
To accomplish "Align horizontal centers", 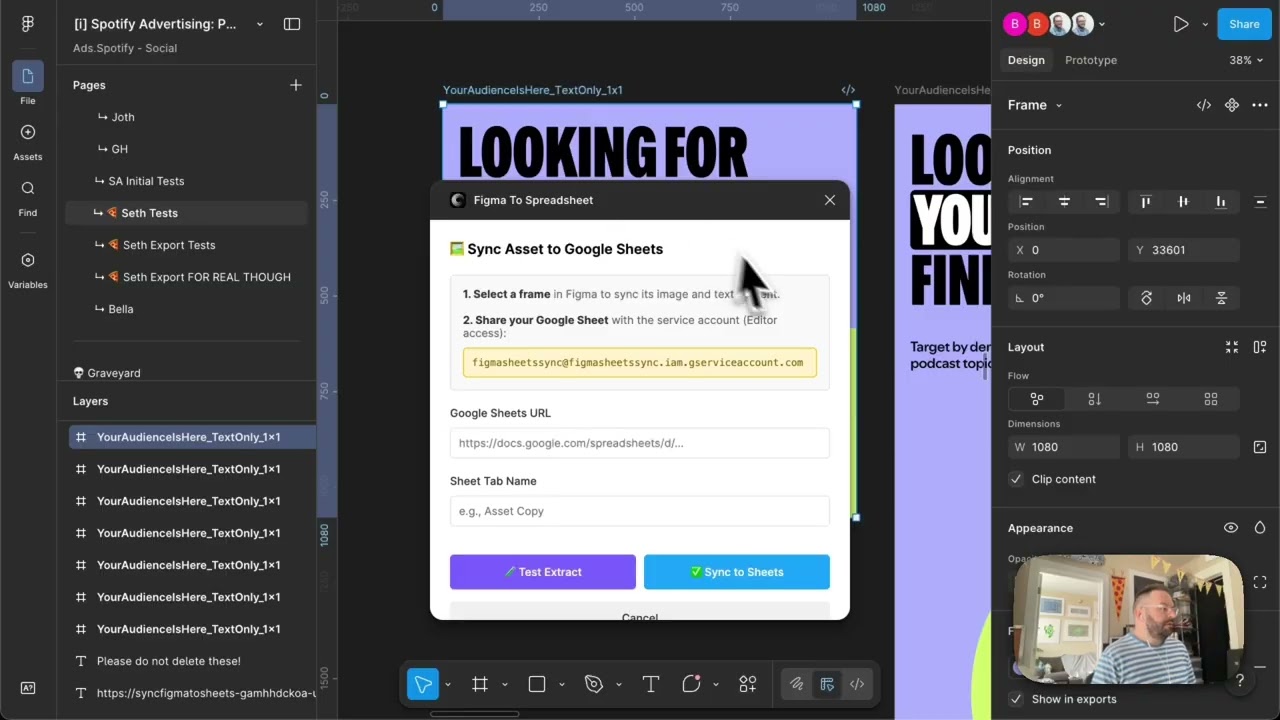I will click(1064, 202).
